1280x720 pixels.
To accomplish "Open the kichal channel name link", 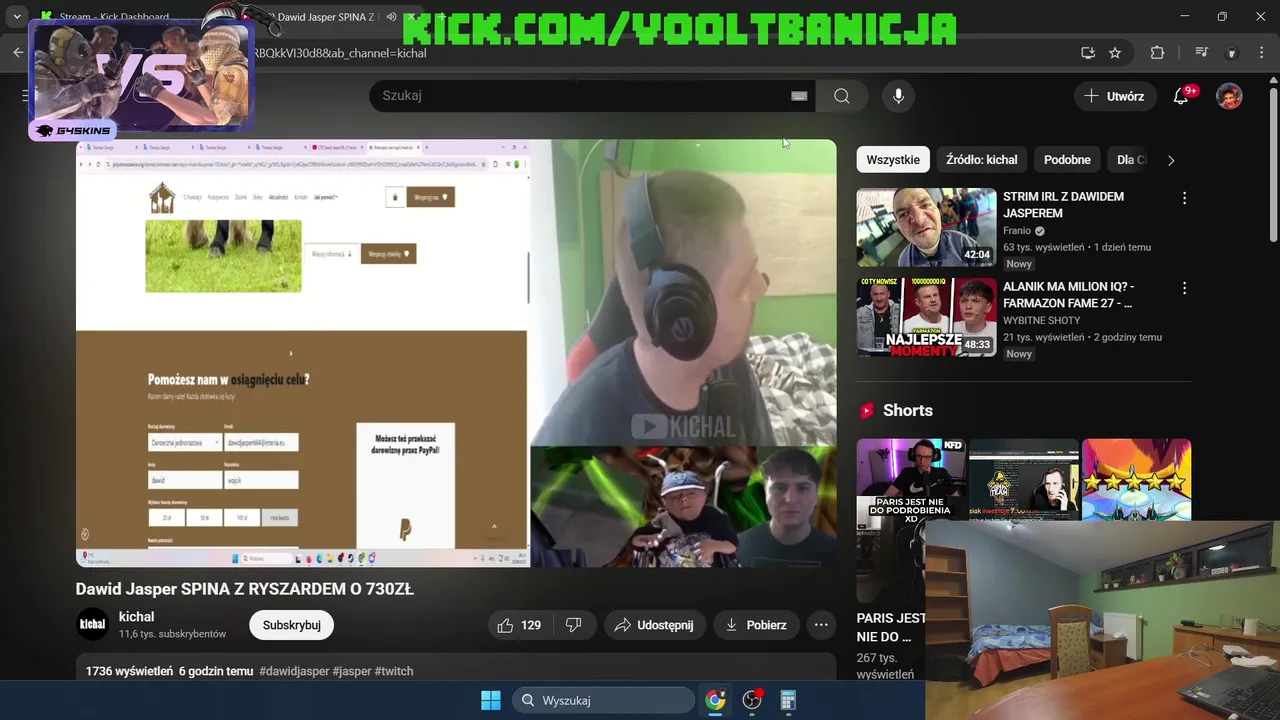I will (x=136, y=617).
